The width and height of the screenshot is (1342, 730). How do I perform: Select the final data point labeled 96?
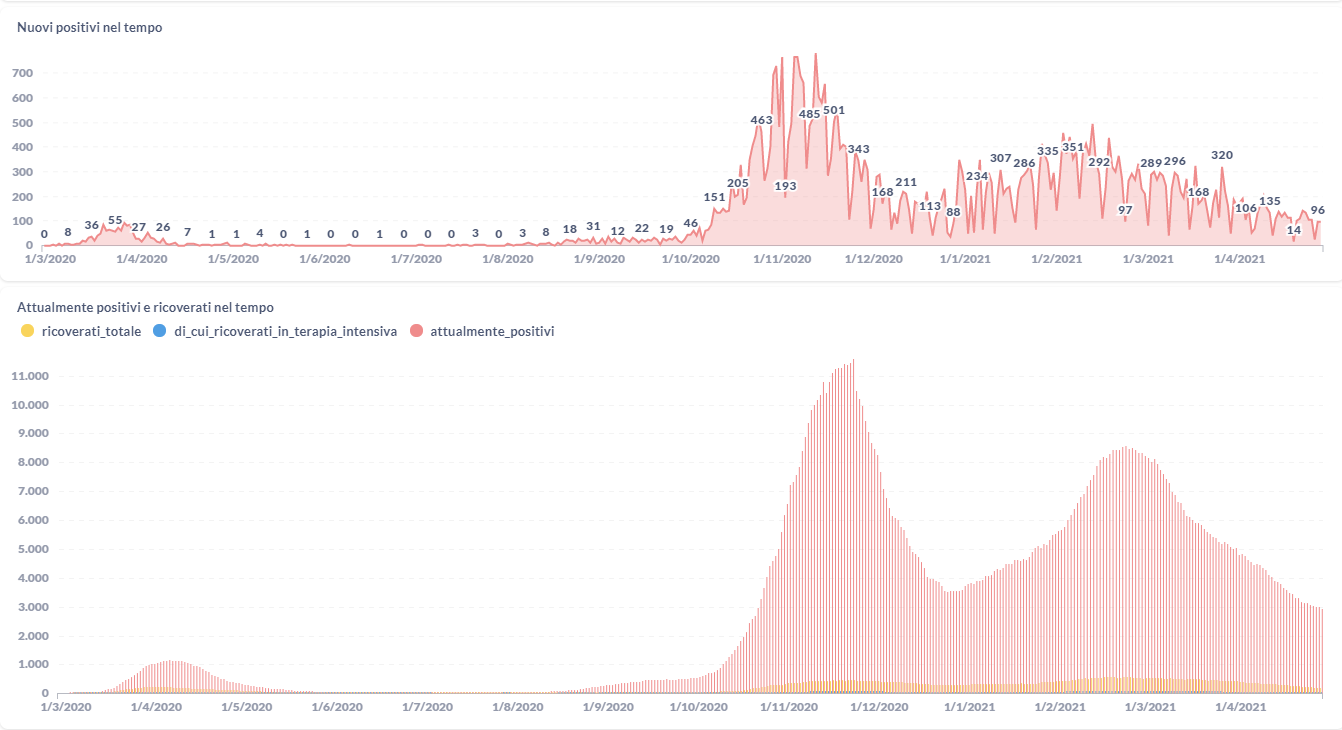[1318, 210]
